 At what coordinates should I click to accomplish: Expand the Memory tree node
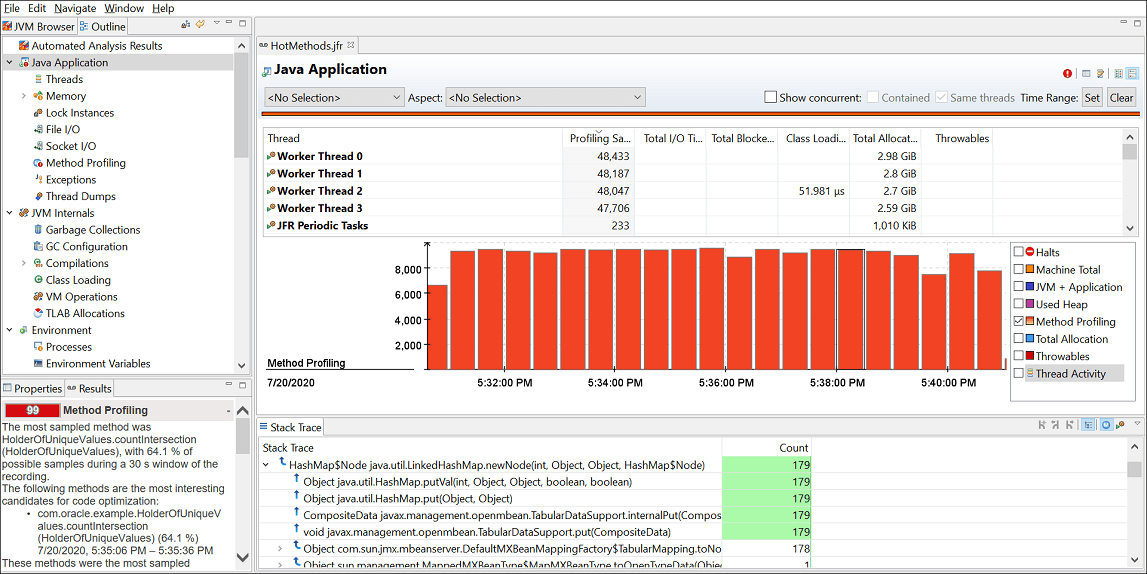click(23, 96)
